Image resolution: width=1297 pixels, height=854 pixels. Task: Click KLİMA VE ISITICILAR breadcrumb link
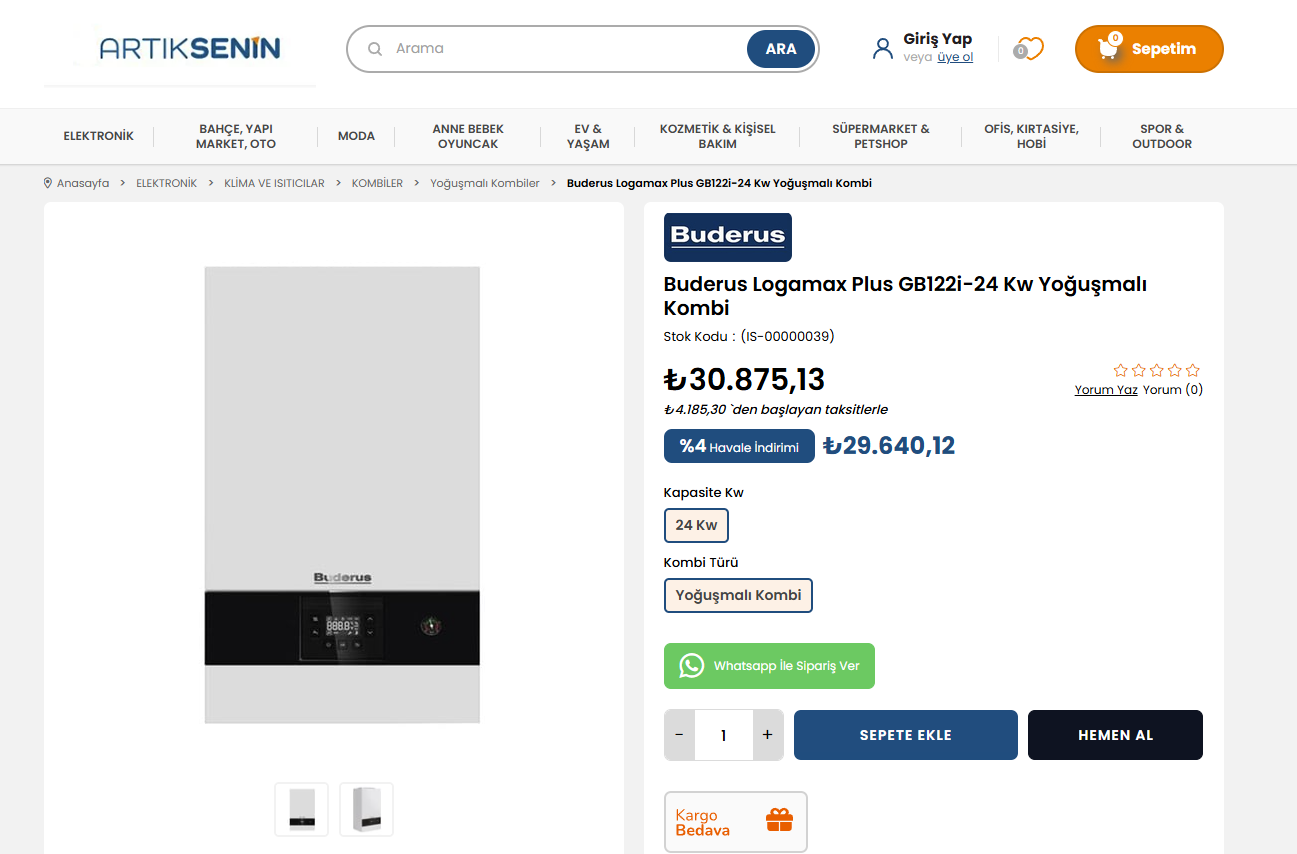pos(274,183)
